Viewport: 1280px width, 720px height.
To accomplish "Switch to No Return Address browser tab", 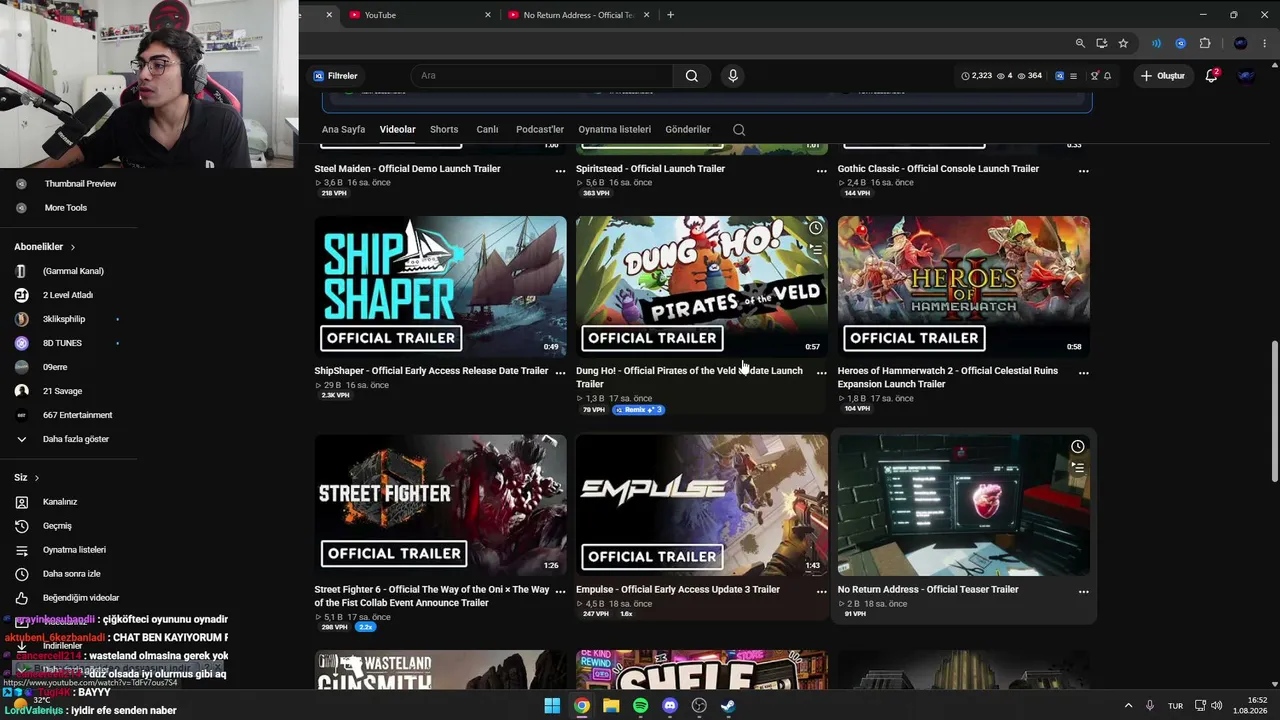I will click(578, 15).
